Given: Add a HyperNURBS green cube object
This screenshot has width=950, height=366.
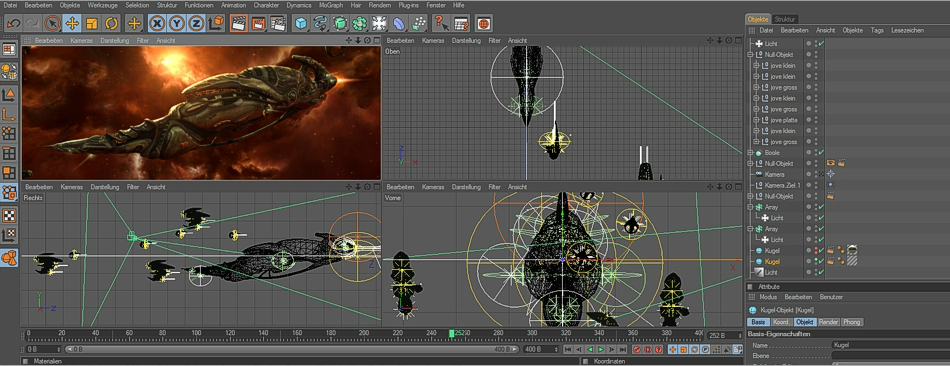Looking at the screenshot, I should tap(340, 24).
